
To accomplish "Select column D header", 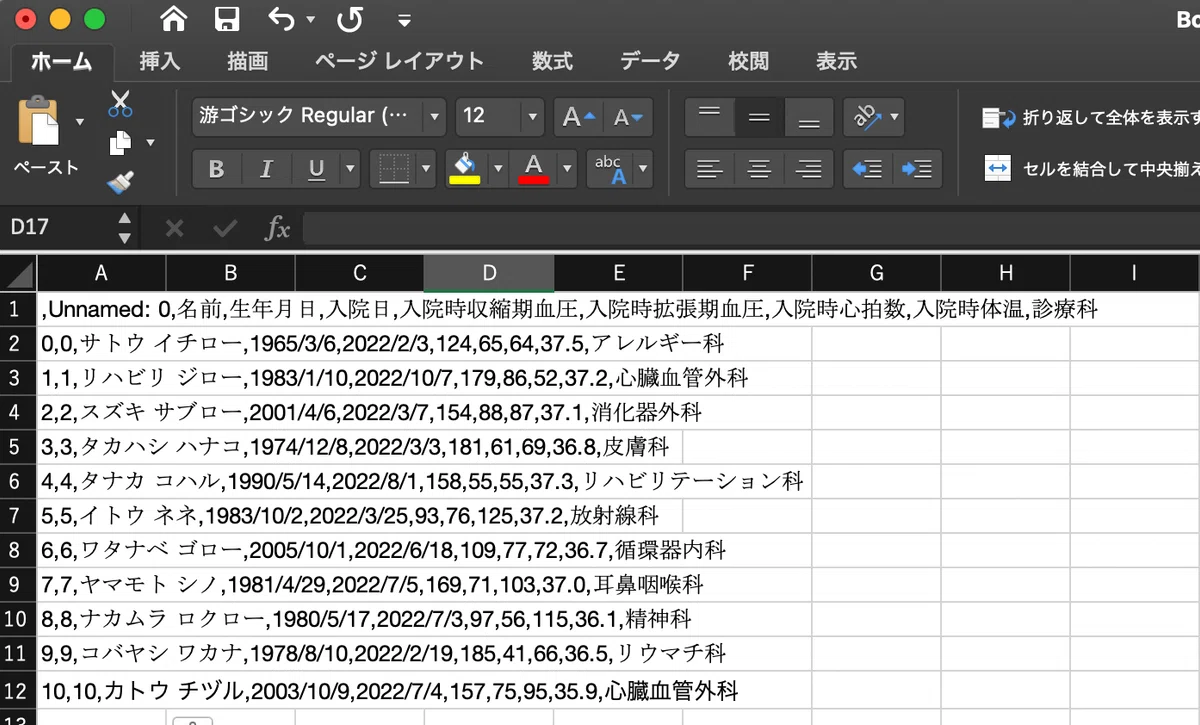I will tap(489, 273).
